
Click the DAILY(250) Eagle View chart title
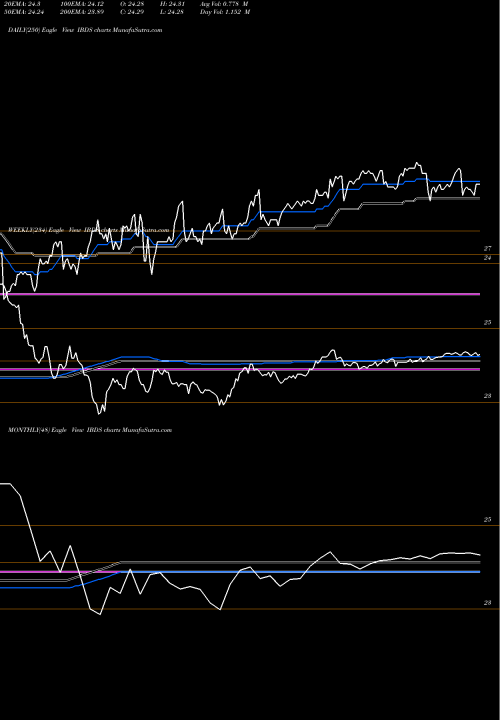click(85, 30)
